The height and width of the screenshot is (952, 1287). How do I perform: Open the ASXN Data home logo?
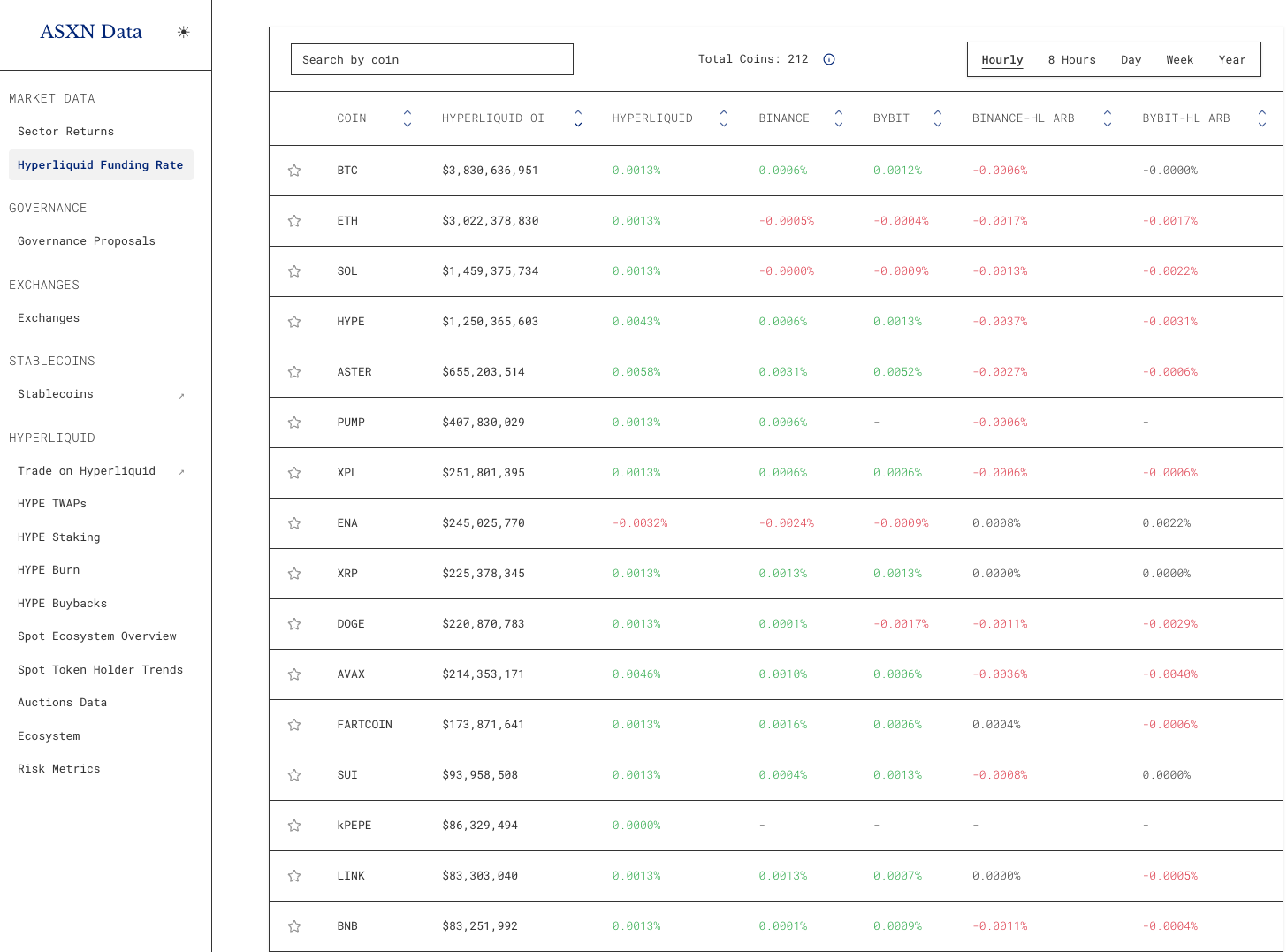(91, 32)
